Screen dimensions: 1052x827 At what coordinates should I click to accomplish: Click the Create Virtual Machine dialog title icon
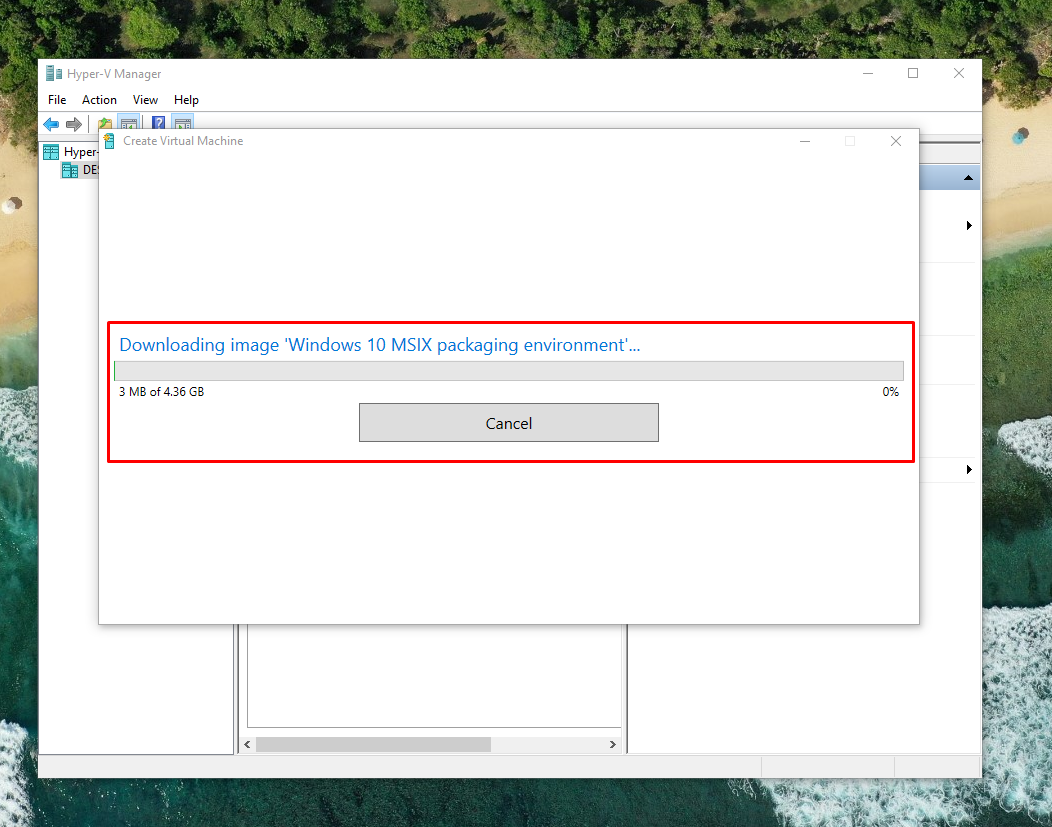pos(109,141)
